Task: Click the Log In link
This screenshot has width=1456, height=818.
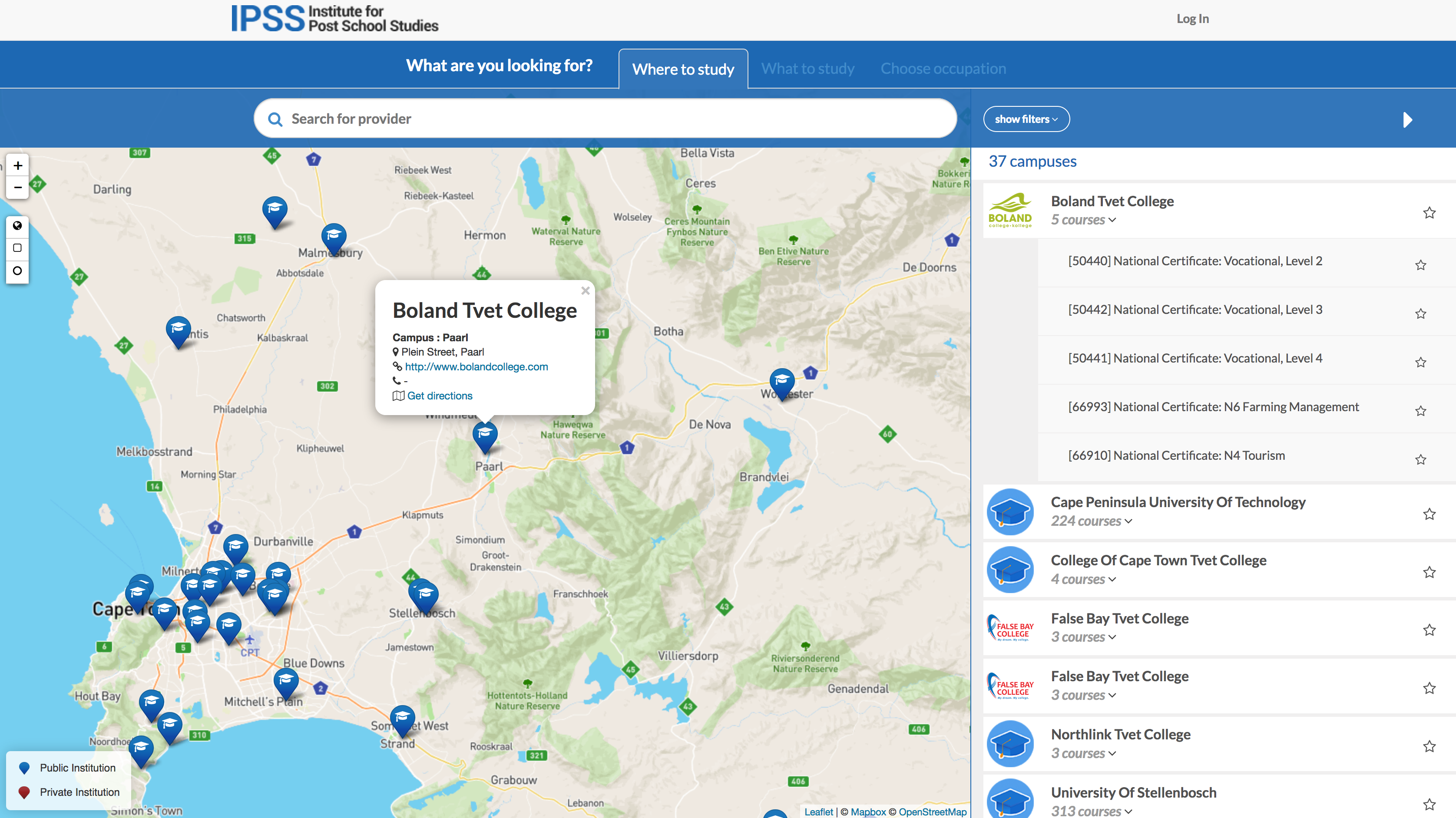Action: [x=1193, y=19]
